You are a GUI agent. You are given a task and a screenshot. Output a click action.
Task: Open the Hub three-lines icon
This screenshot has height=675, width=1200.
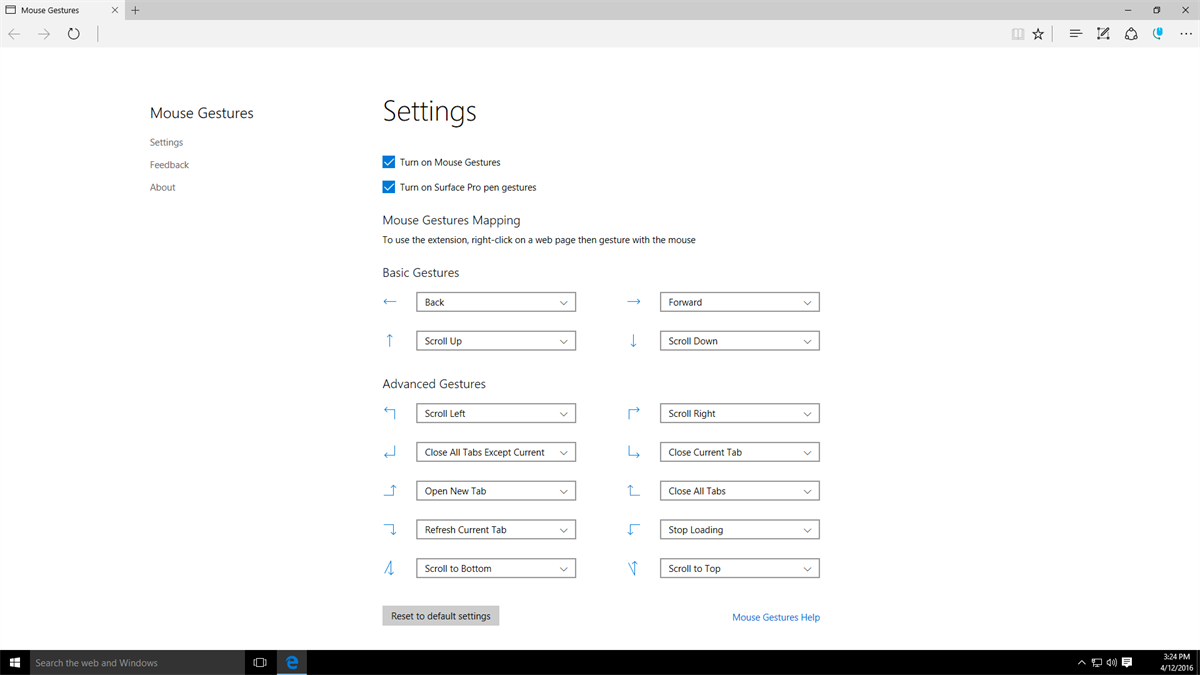click(1076, 34)
